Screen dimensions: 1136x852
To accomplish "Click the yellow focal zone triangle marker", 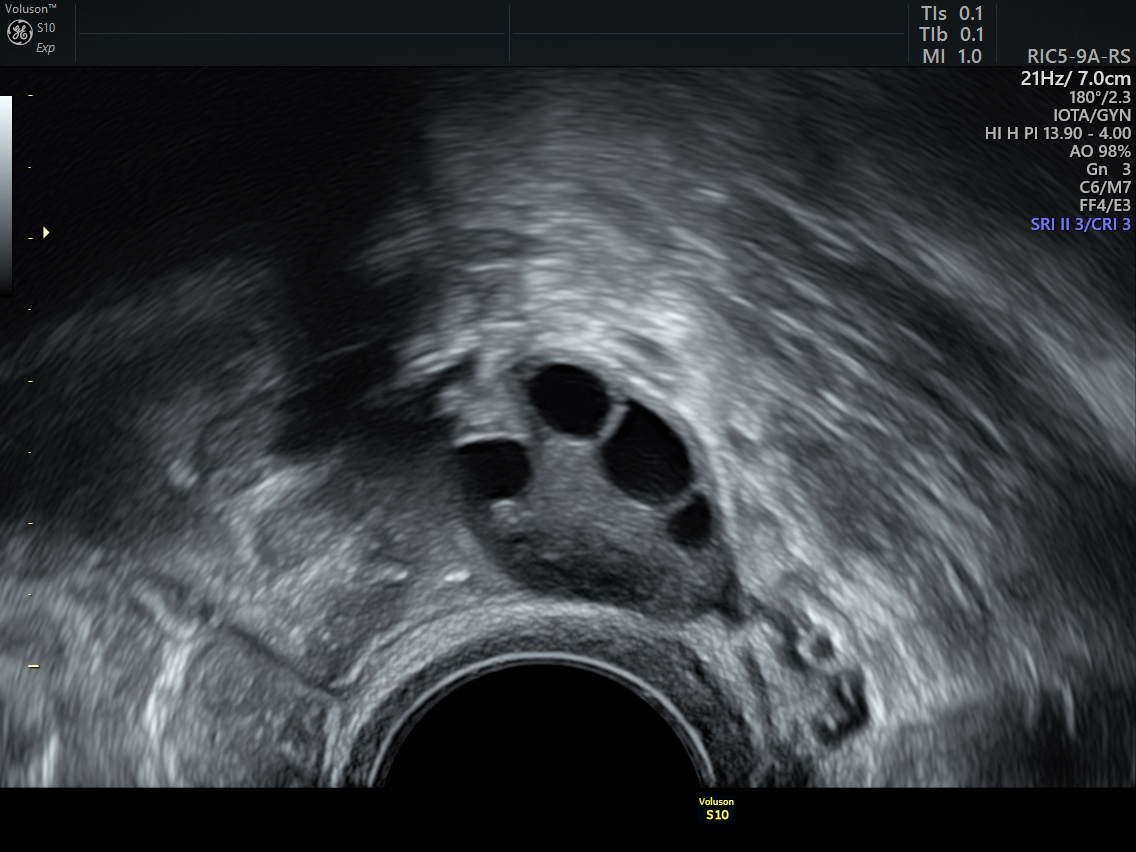I will pyautogui.click(x=46, y=233).
